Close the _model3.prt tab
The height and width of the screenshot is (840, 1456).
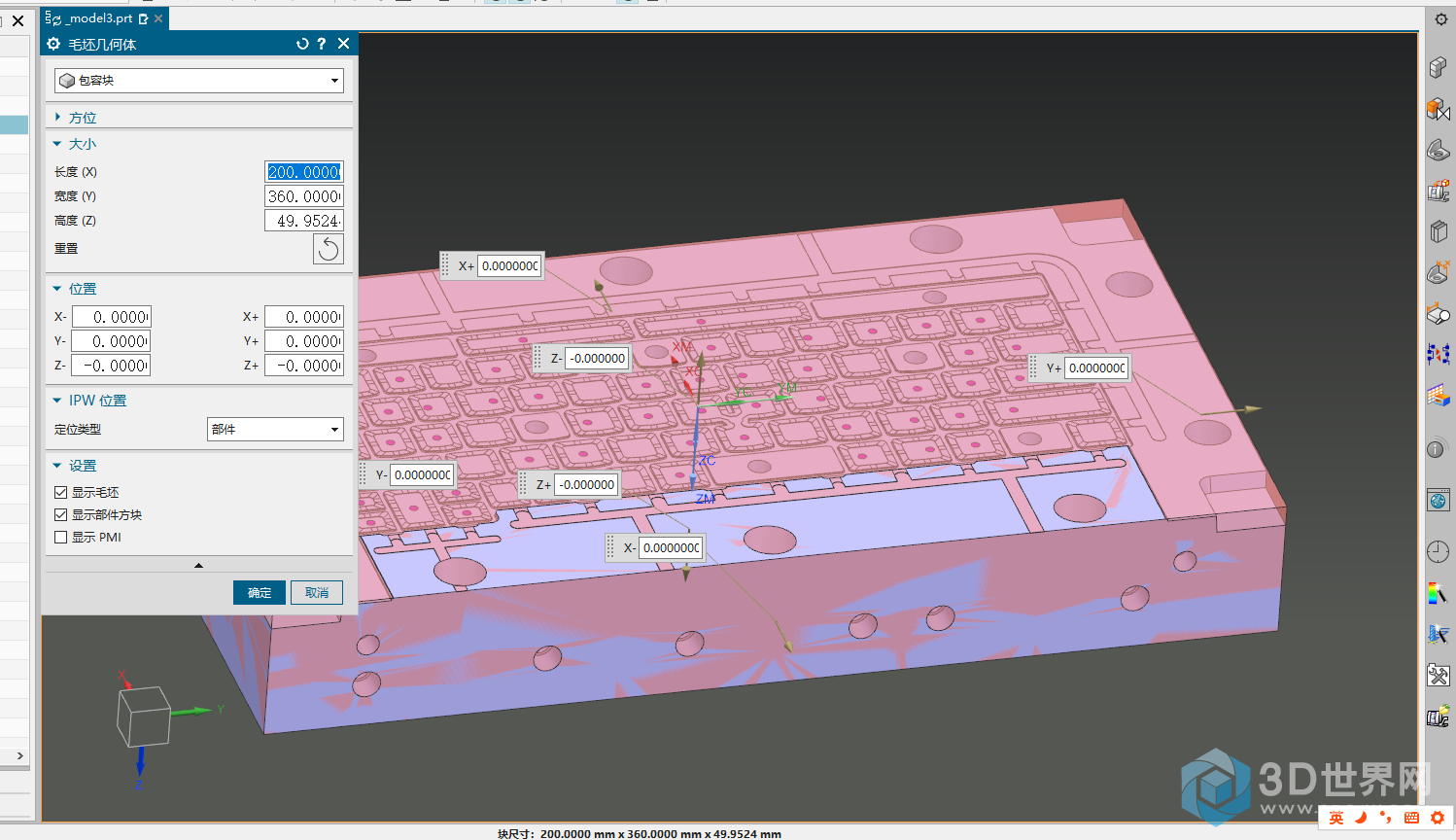(158, 18)
